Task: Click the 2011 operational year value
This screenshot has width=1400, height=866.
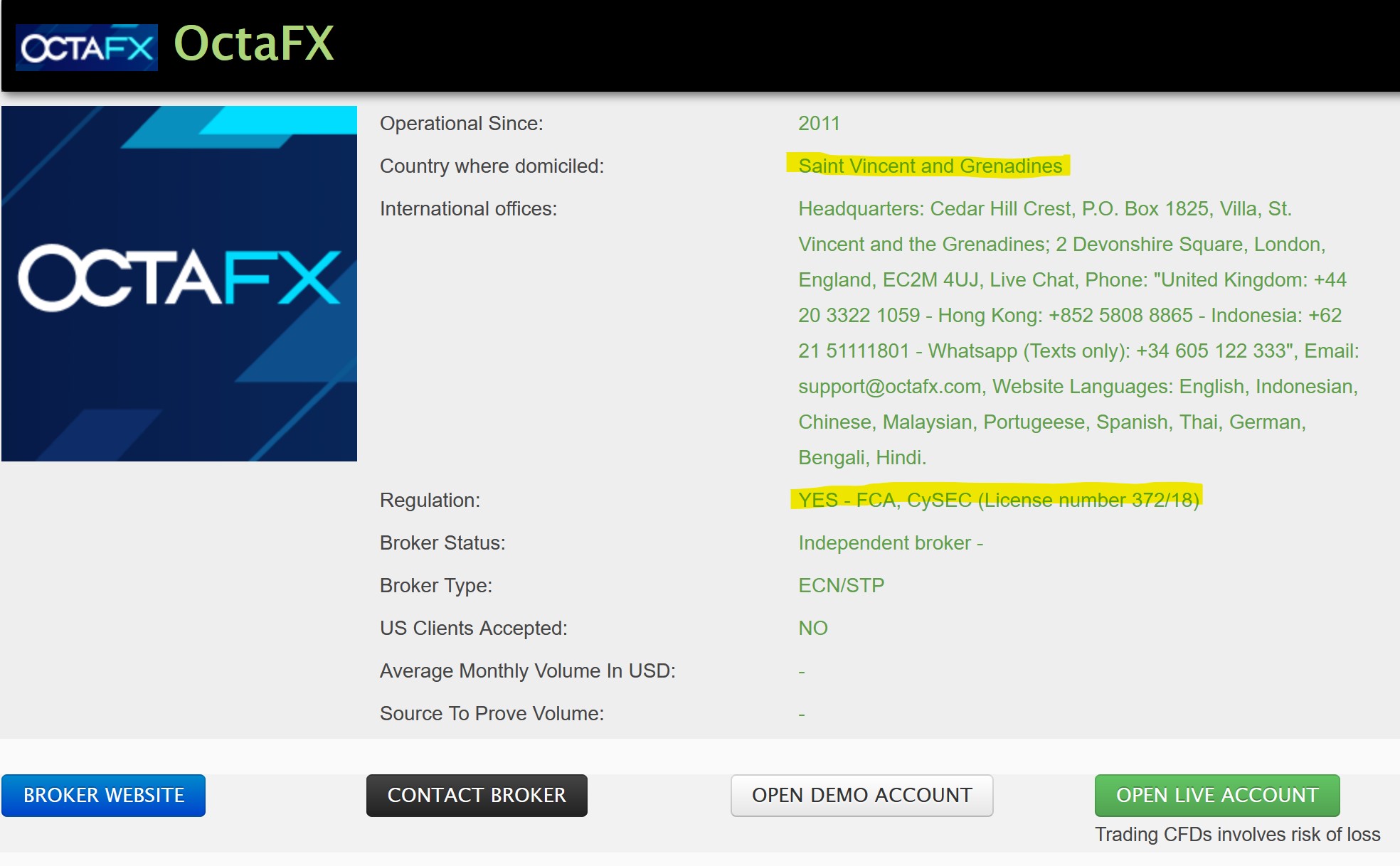Action: point(819,123)
